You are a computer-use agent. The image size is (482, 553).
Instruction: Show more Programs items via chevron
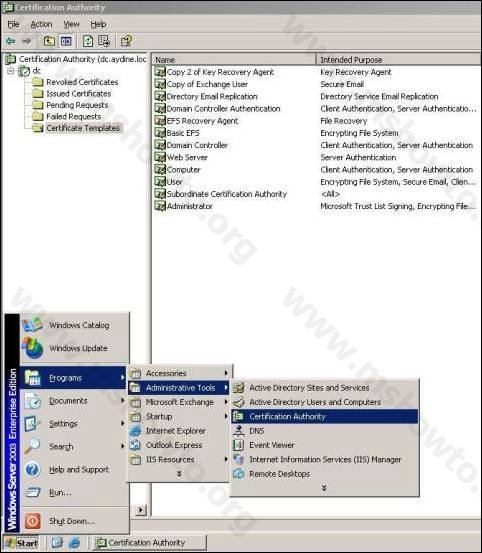(179, 474)
